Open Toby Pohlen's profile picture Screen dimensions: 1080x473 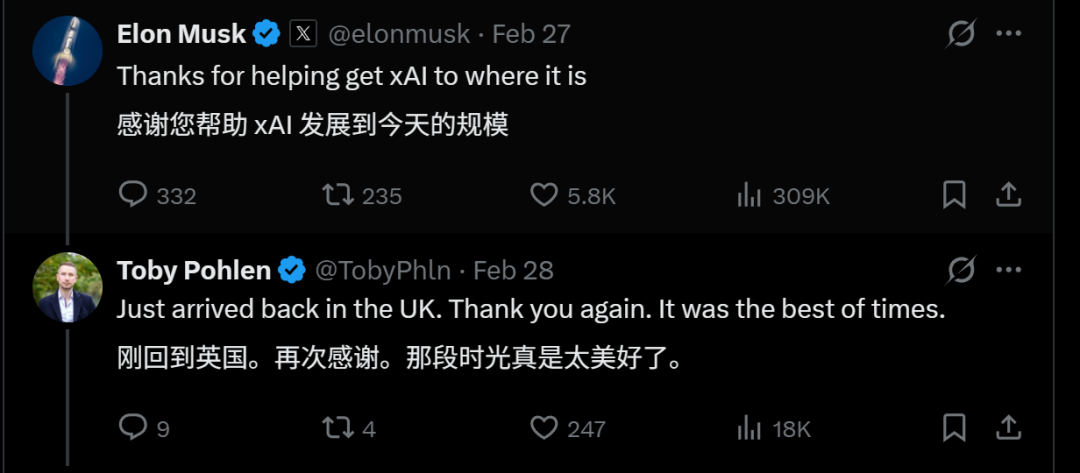(68, 287)
